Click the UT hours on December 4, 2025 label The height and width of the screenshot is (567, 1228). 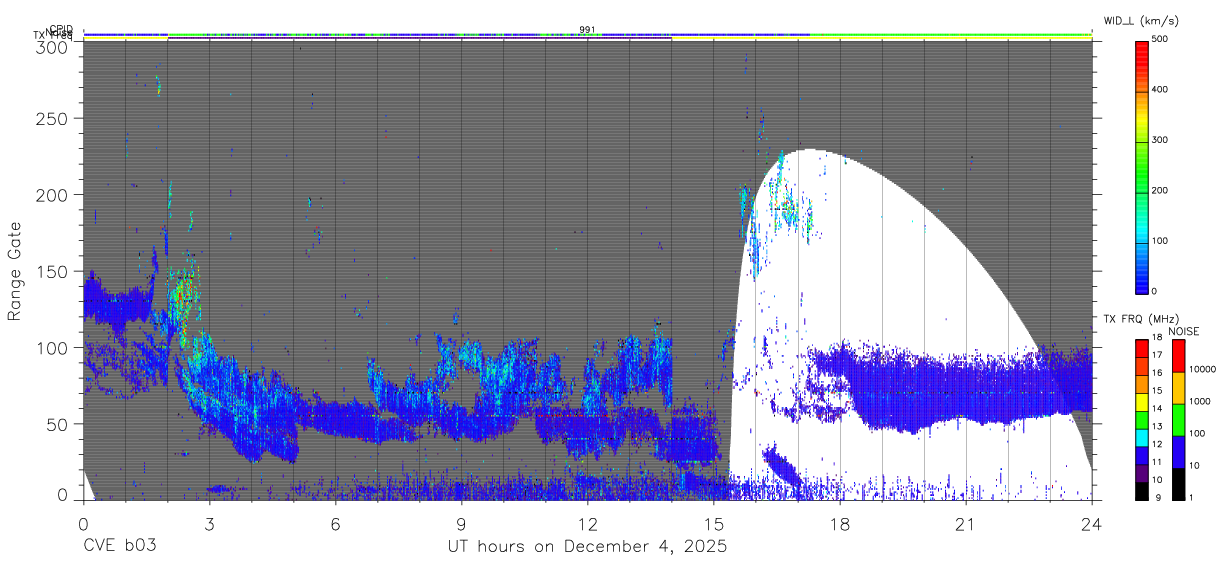pyautogui.click(x=586, y=547)
